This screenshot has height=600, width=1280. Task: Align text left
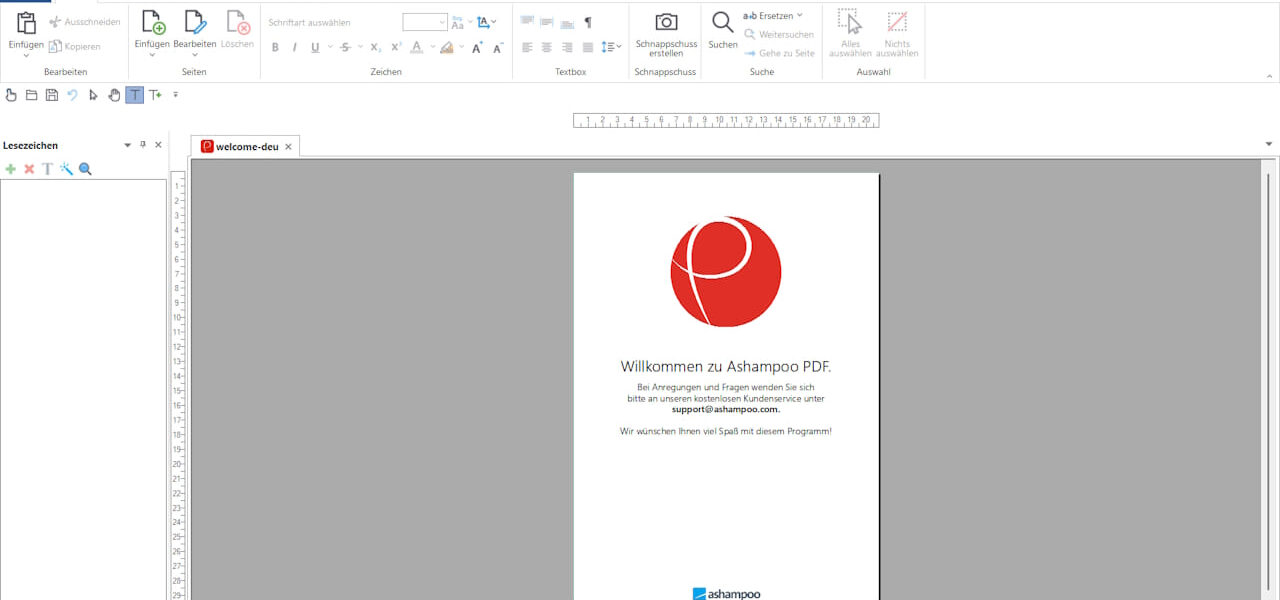pyautogui.click(x=527, y=47)
